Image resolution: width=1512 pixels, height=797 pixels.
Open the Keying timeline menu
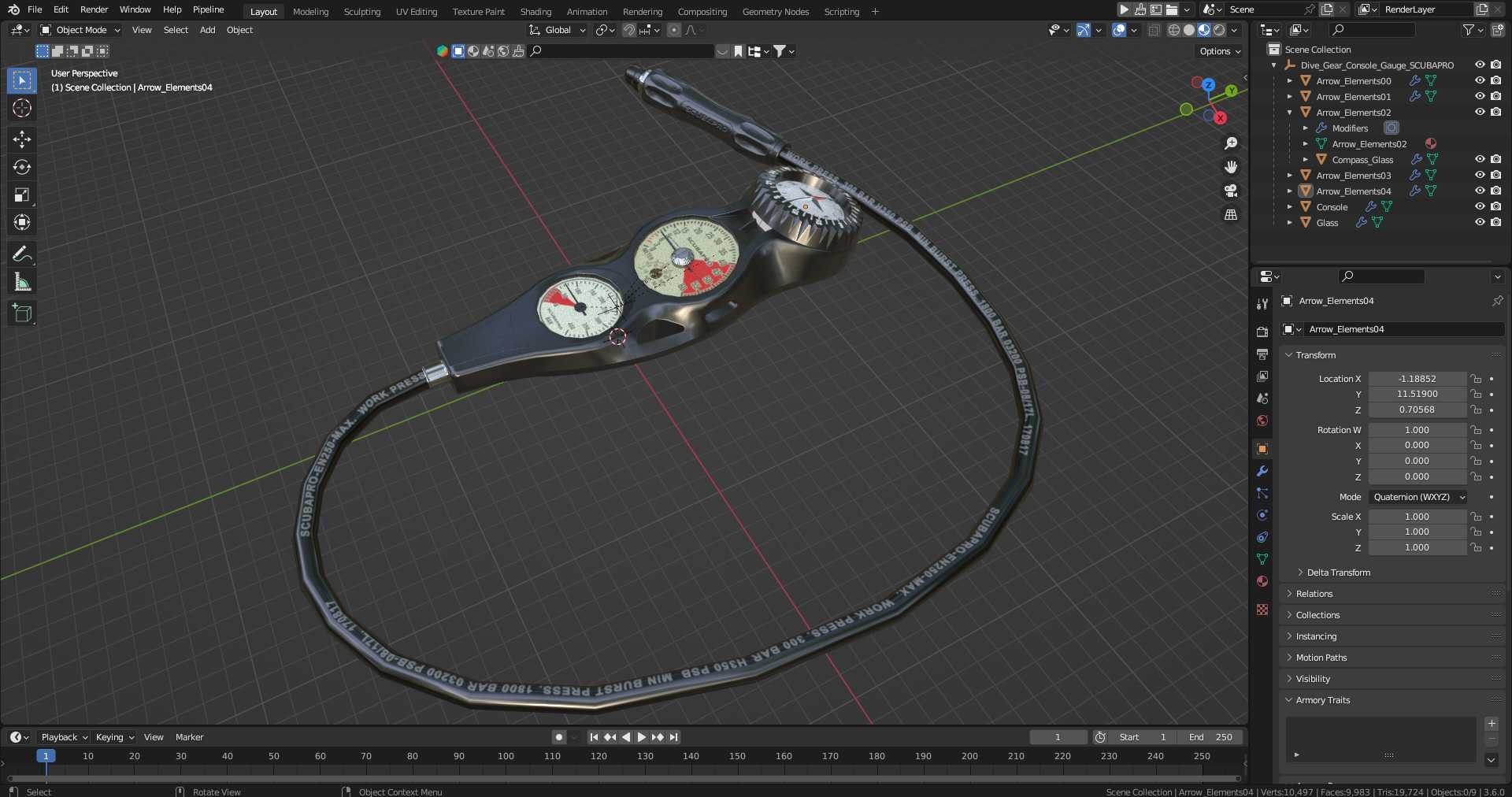click(114, 737)
